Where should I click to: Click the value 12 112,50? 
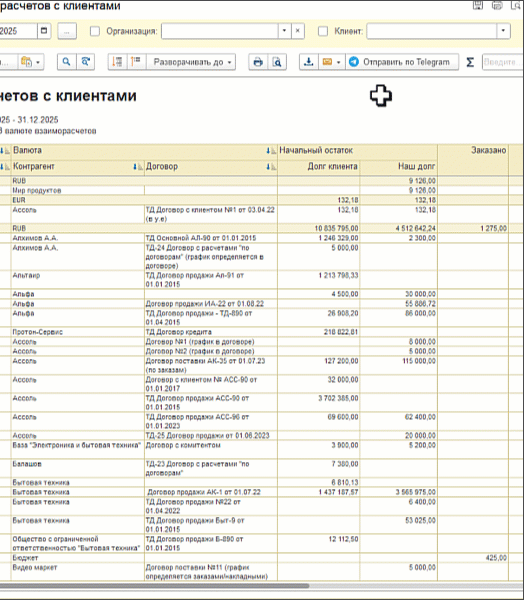coord(343,539)
